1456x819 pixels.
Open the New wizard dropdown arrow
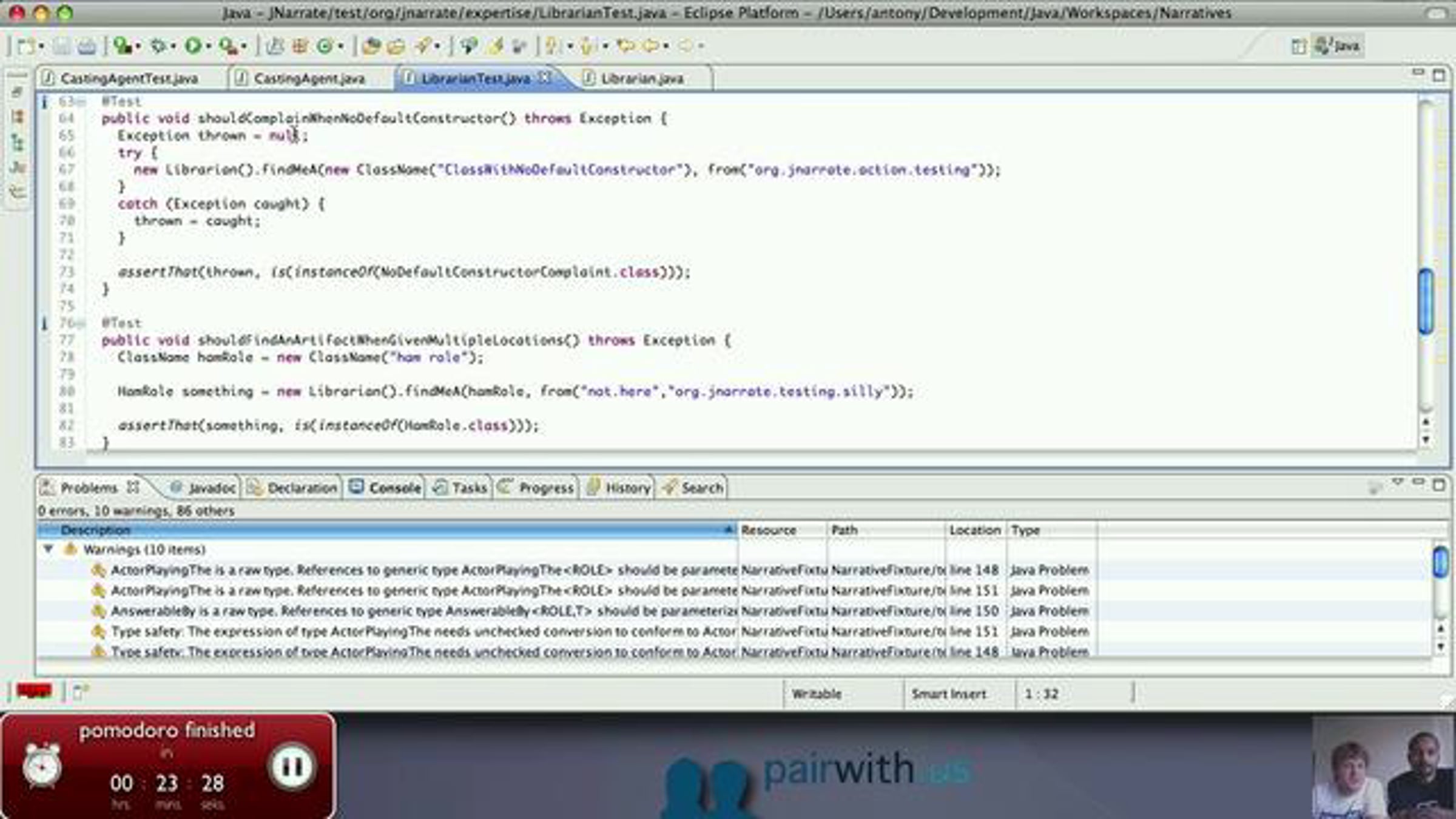click(41, 46)
